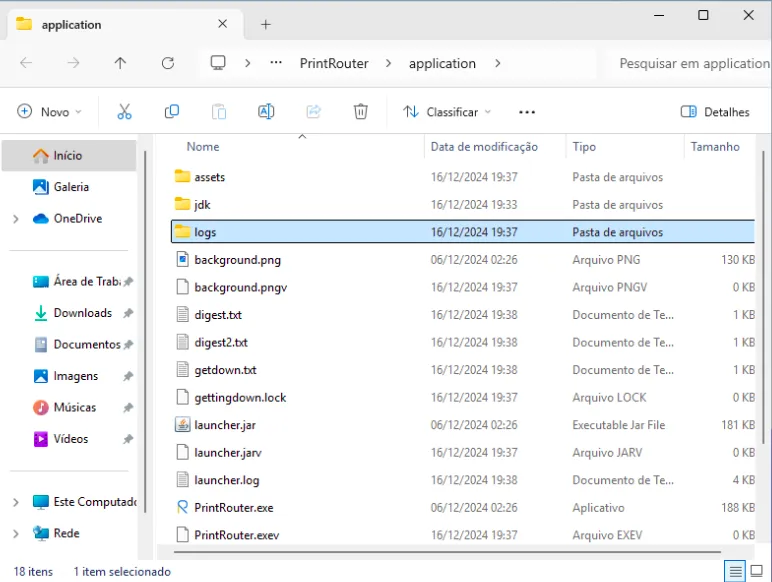This screenshot has height=582, width=772.
Task: Click the Cut scissors icon
Action: 124,112
